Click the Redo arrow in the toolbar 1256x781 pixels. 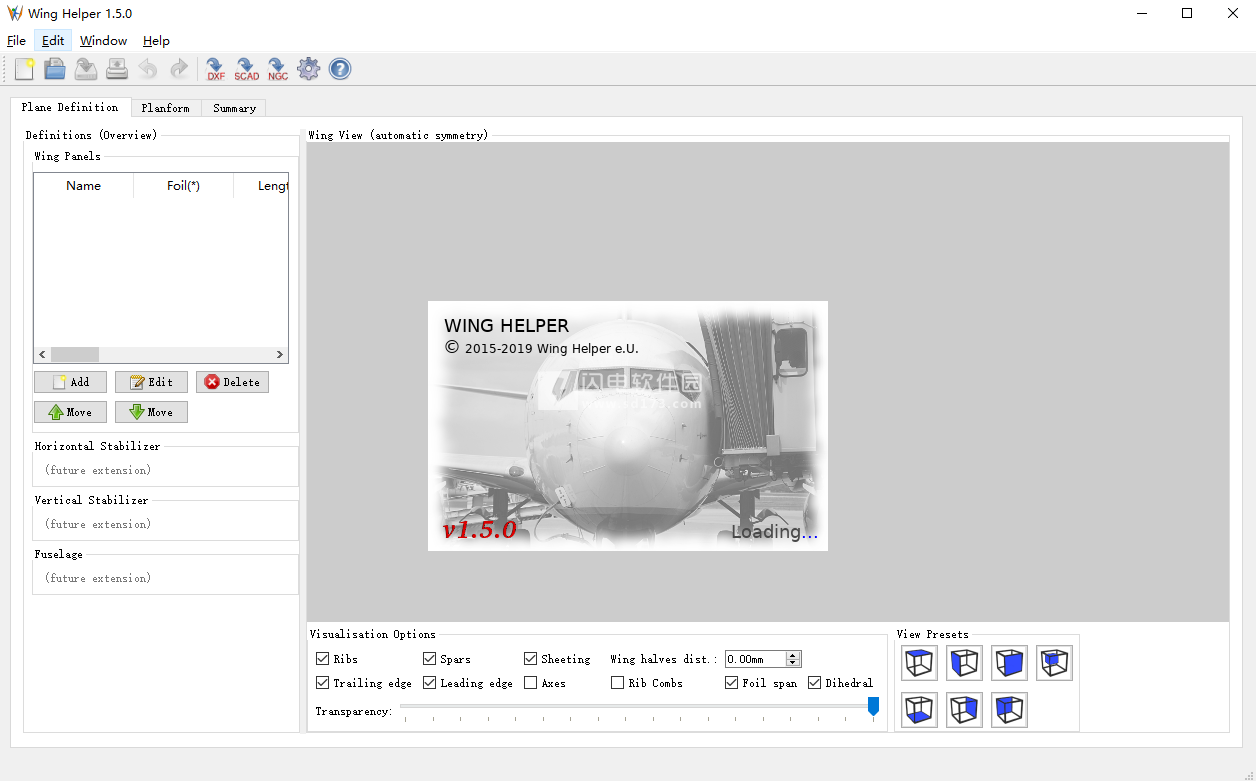pyautogui.click(x=179, y=69)
